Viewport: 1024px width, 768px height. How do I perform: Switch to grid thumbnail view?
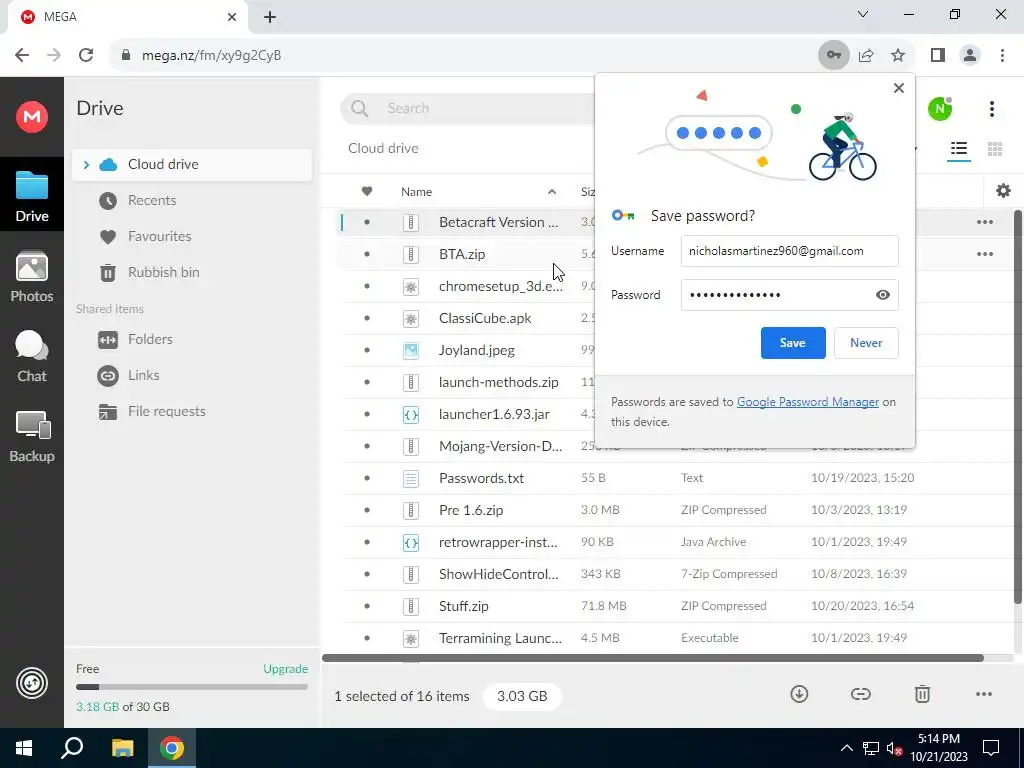pos(995,149)
